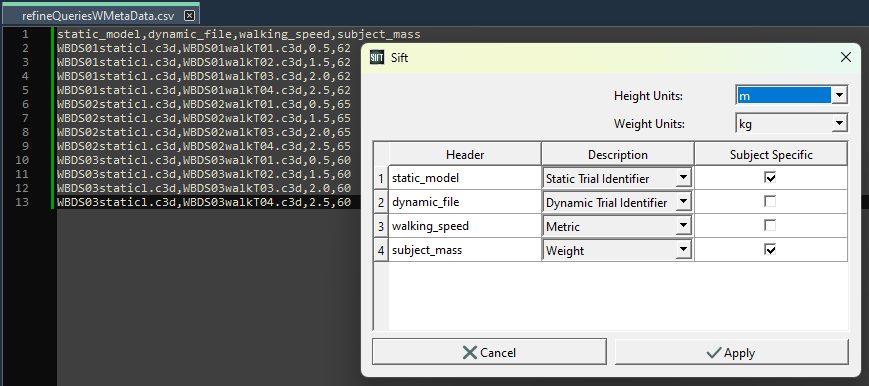Viewport: 869px width, 386px height.
Task: Click the Sift logo icon in dialog title
Action: pos(376,57)
